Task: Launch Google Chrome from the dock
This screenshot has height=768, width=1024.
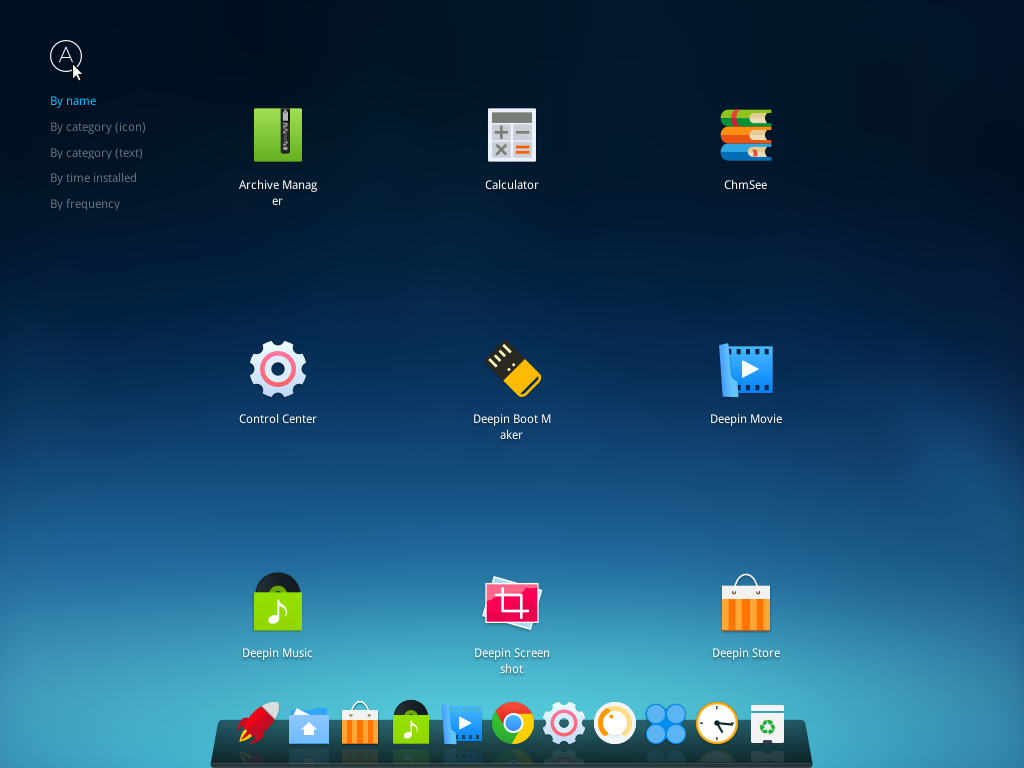Action: tap(512, 723)
